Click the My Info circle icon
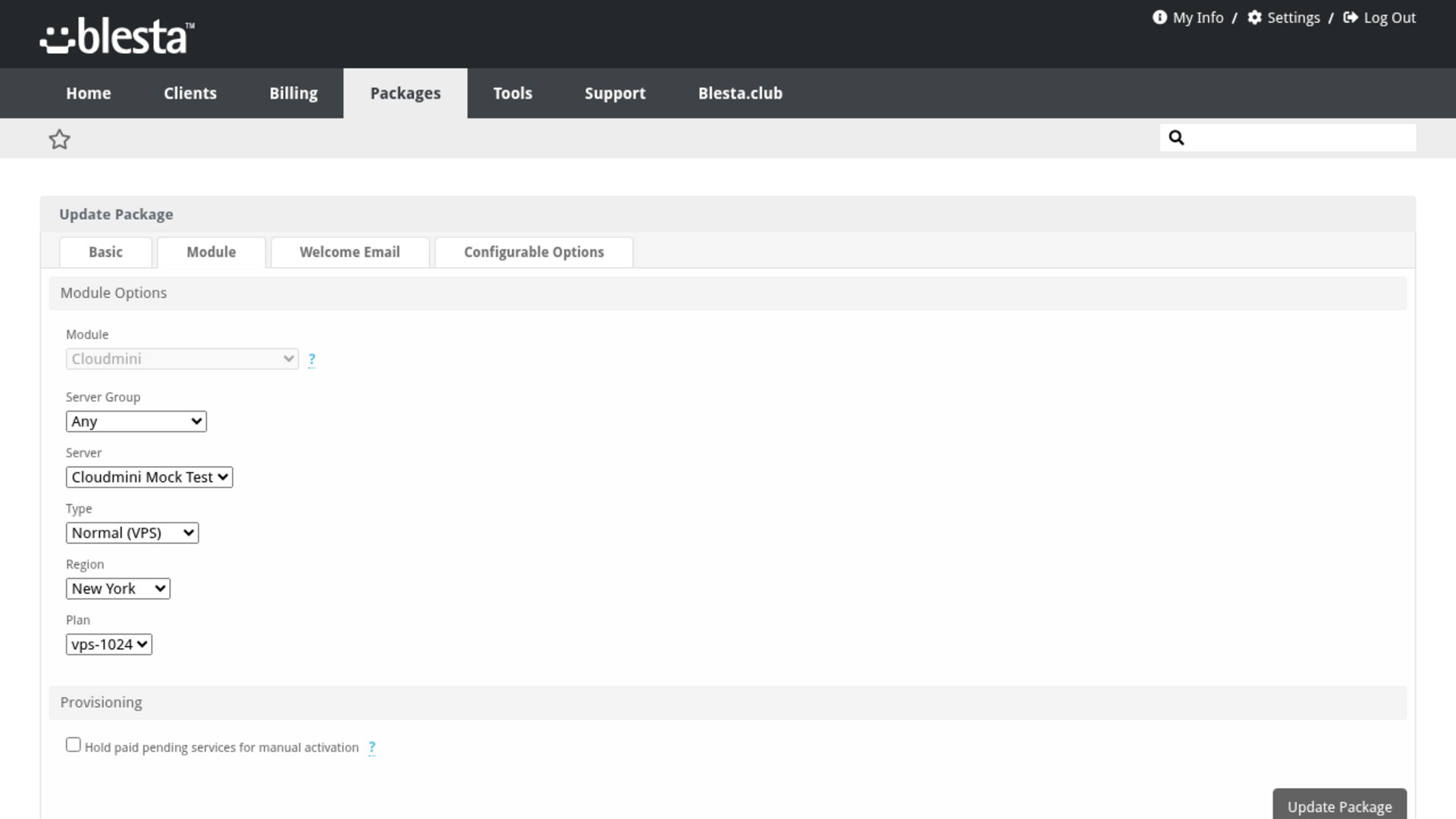This screenshot has width=1456, height=819. click(x=1159, y=17)
